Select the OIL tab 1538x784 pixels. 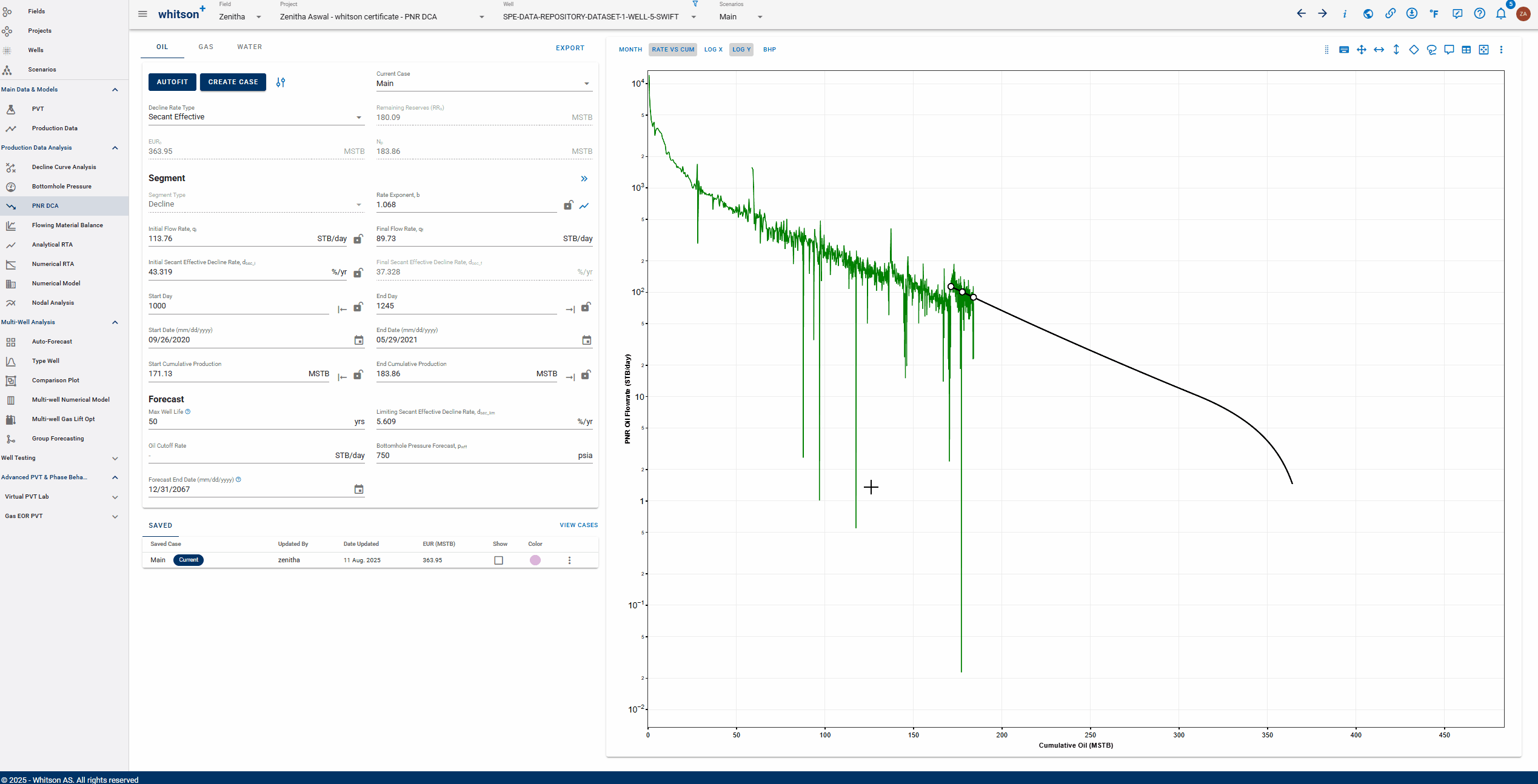pyautogui.click(x=162, y=47)
